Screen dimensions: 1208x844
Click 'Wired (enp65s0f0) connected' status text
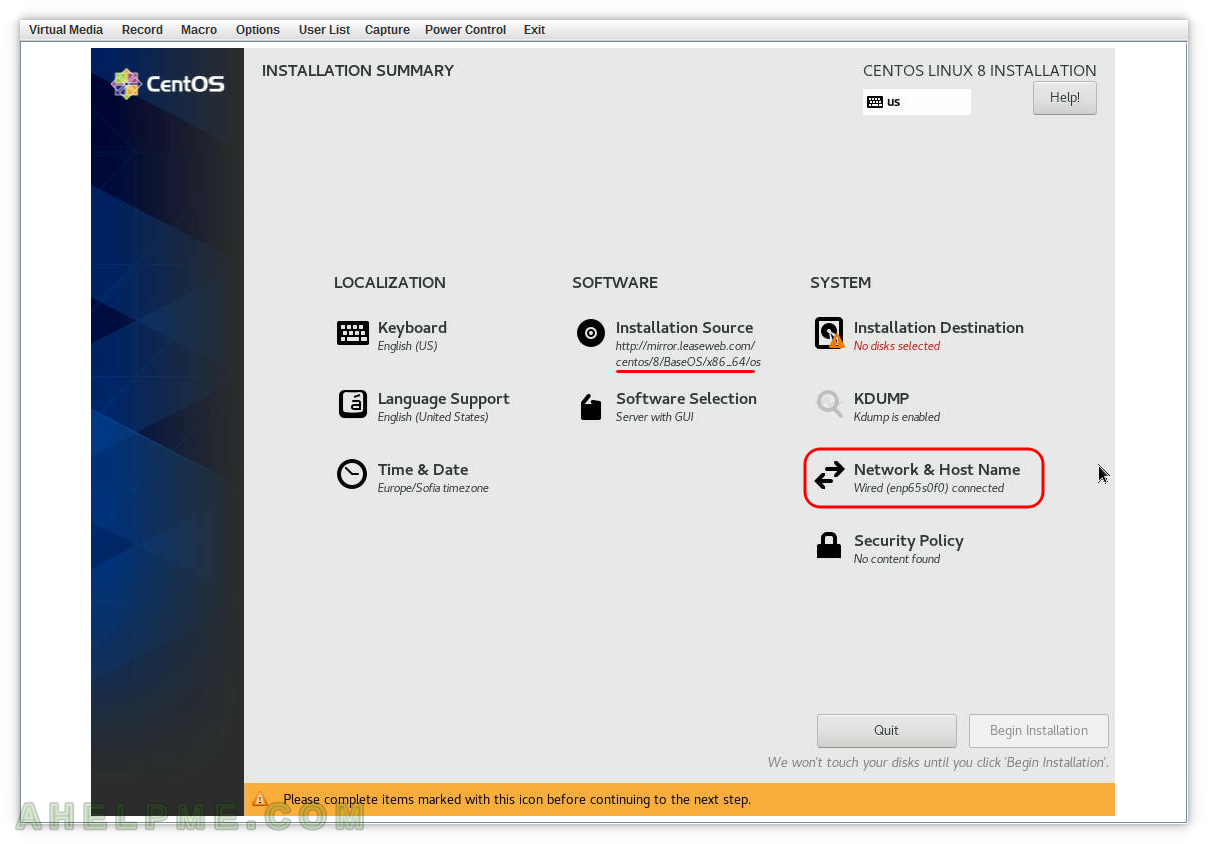929,488
